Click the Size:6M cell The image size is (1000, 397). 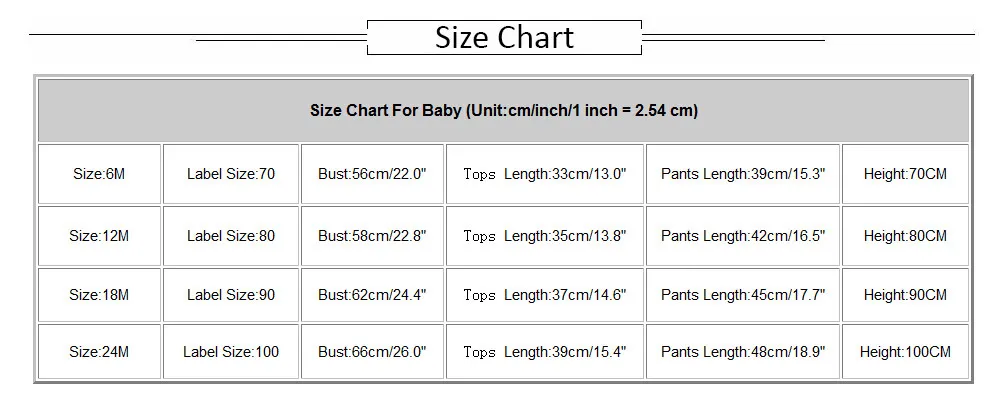point(99,174)
